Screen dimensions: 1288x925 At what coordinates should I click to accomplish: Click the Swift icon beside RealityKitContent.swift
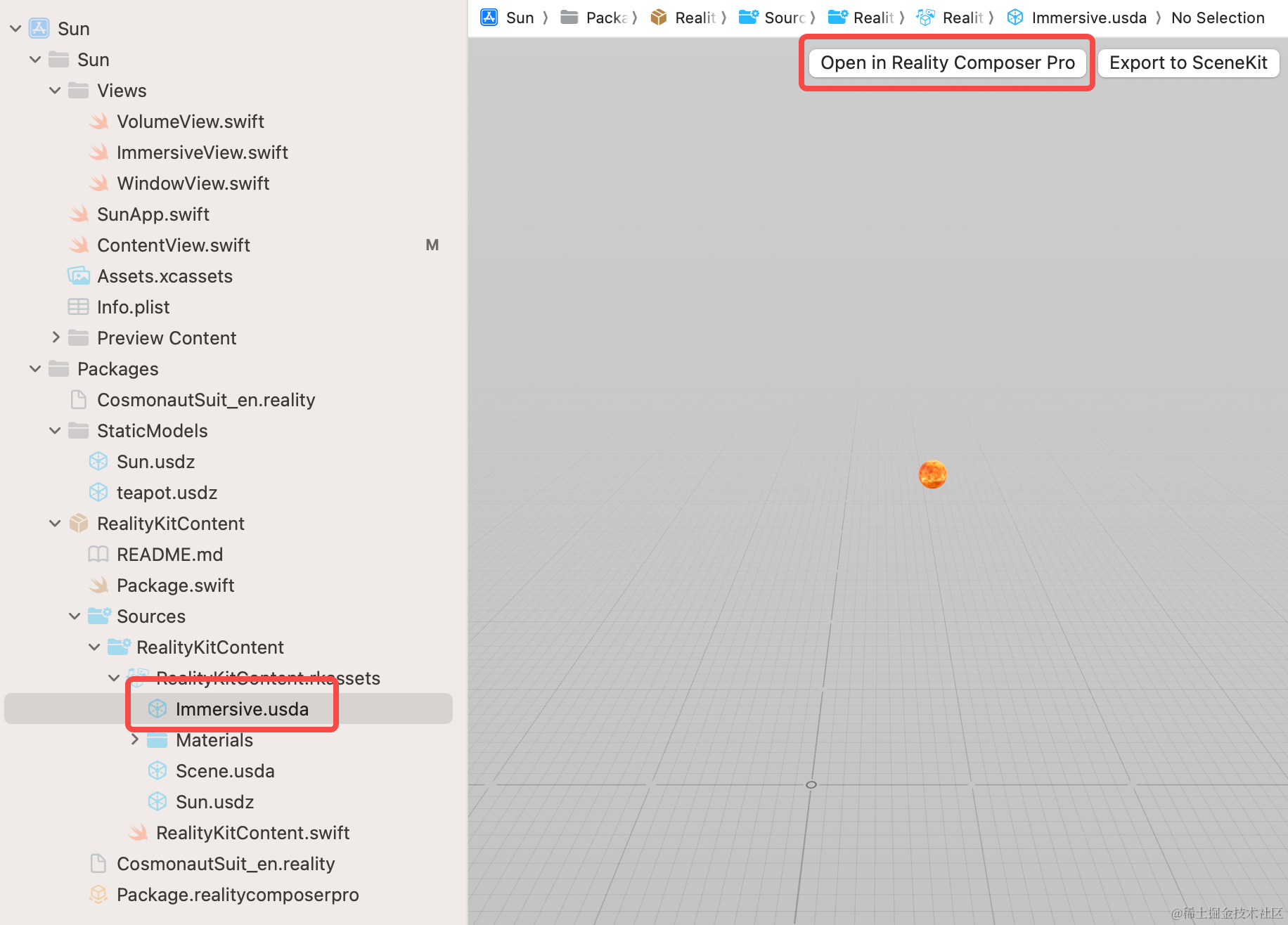[x=138, y=833]
